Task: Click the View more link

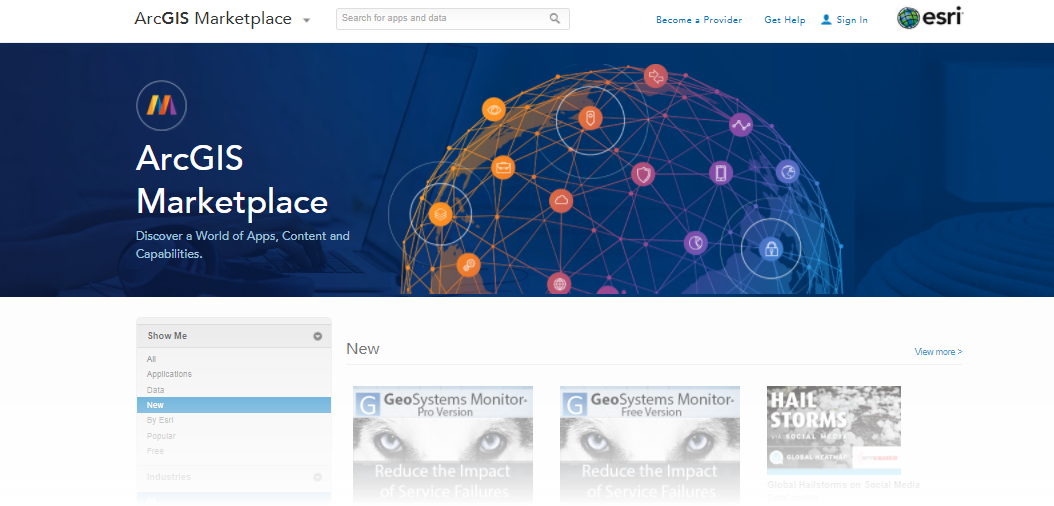Action: (x=938, y=351)
